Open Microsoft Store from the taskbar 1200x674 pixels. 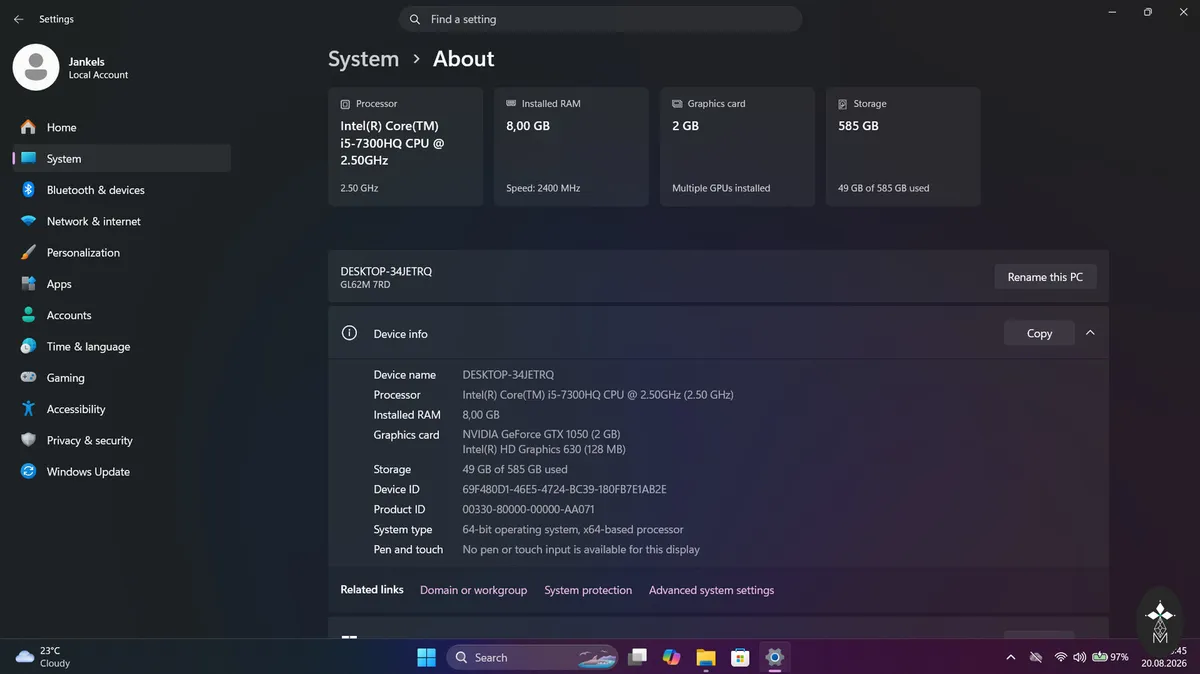pyautogui.click(x=740, y=657)
